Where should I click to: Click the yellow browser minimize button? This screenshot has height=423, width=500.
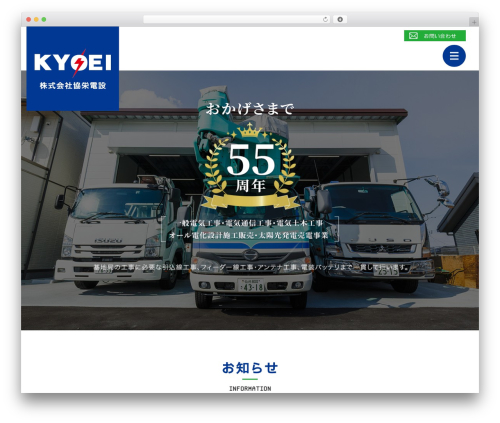pyautogui.click(x=36, y=20)
